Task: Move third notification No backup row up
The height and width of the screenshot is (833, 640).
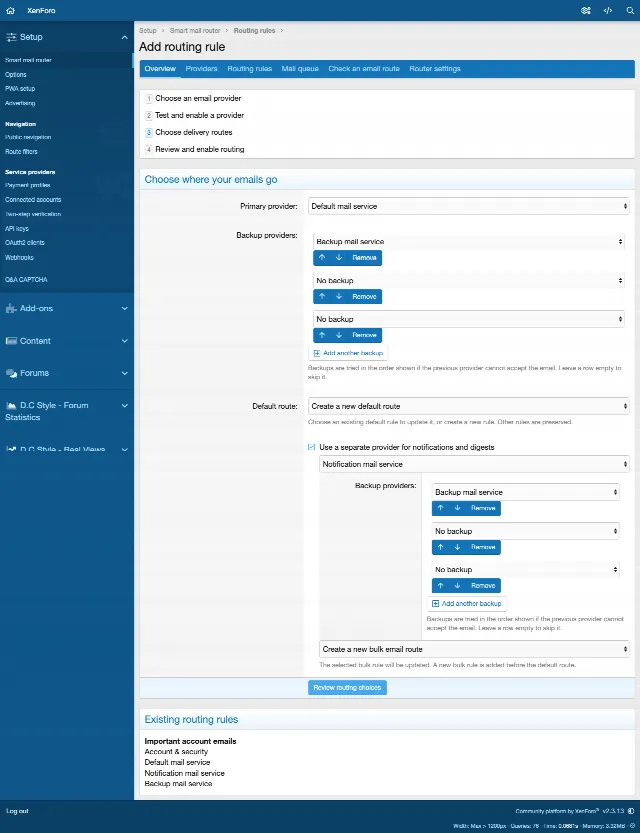Action: [x=440, y=585]
